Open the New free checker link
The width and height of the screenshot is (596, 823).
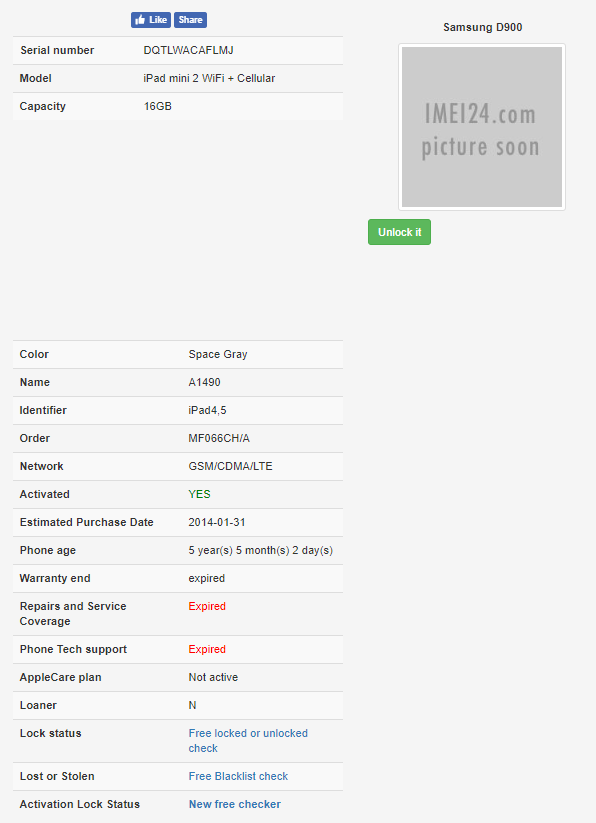coord(235,804)
